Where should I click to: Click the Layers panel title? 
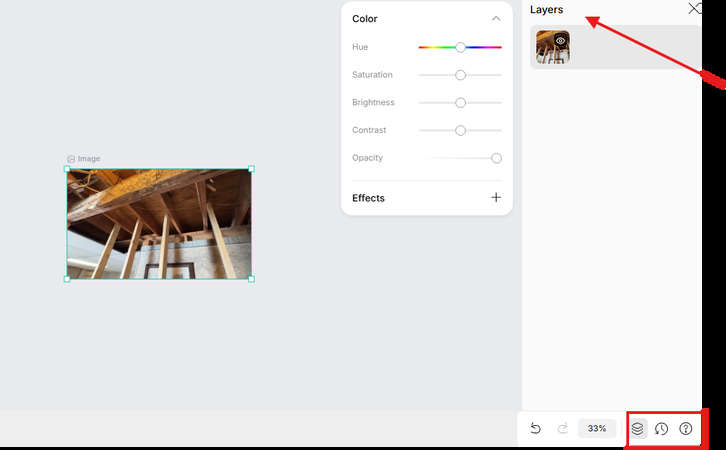click(546, 10)
